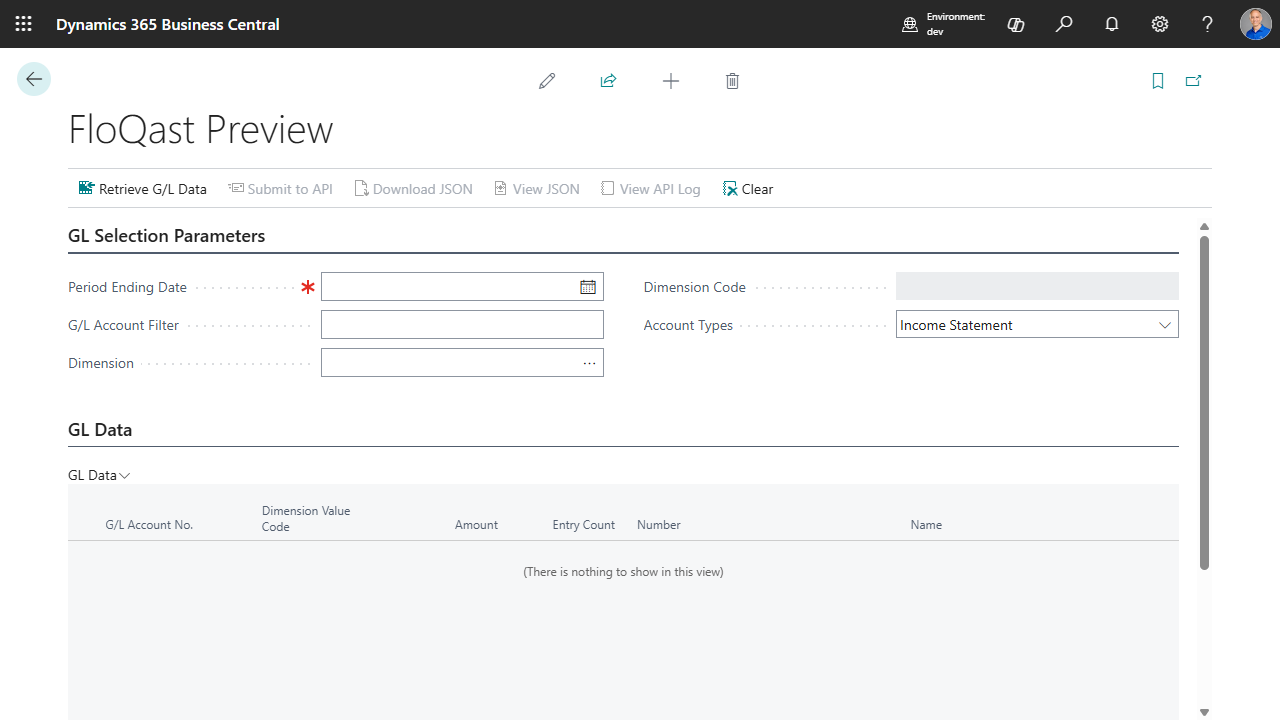Sort by Entry Count column
The height and width of the screenshot is (720, 1280).
click(584, 525)
